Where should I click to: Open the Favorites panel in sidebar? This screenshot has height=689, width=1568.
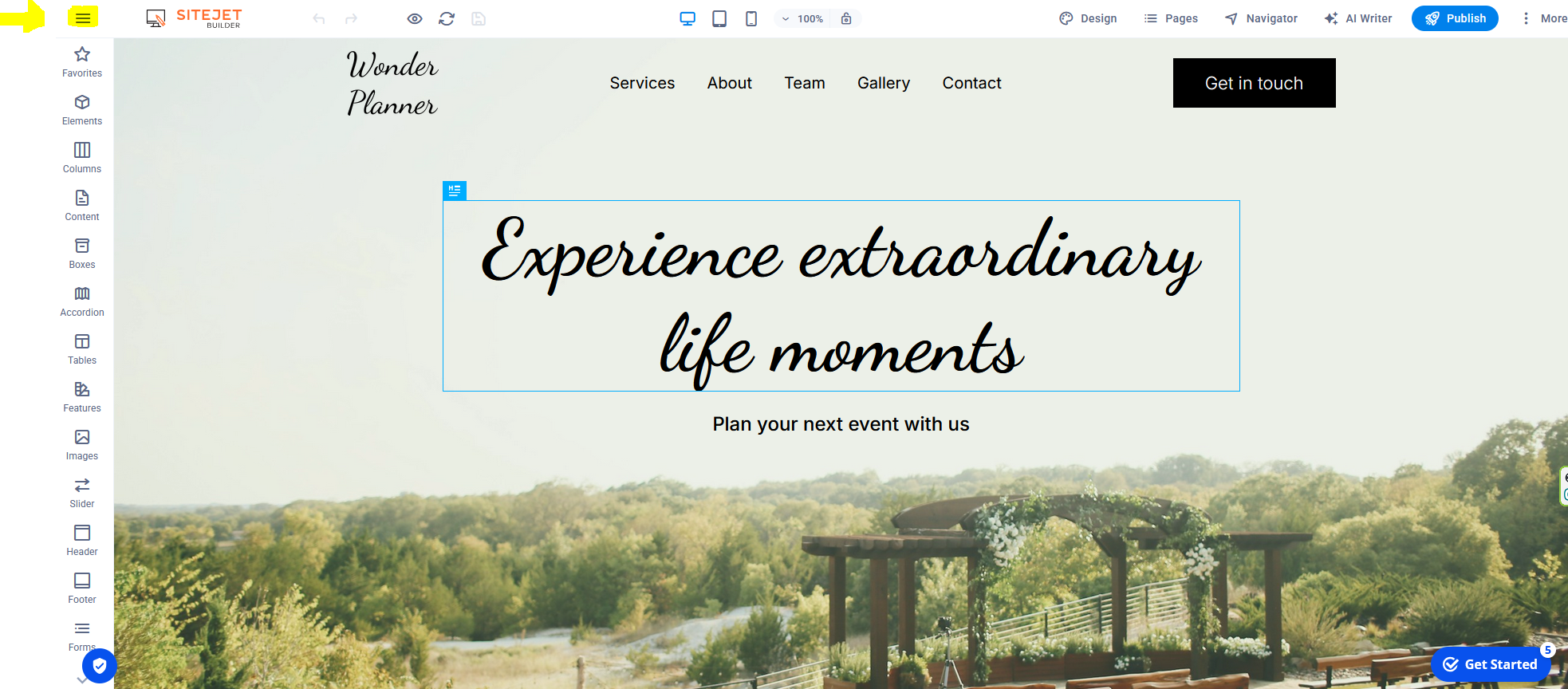pyautogui.click(x=82, y=62)
